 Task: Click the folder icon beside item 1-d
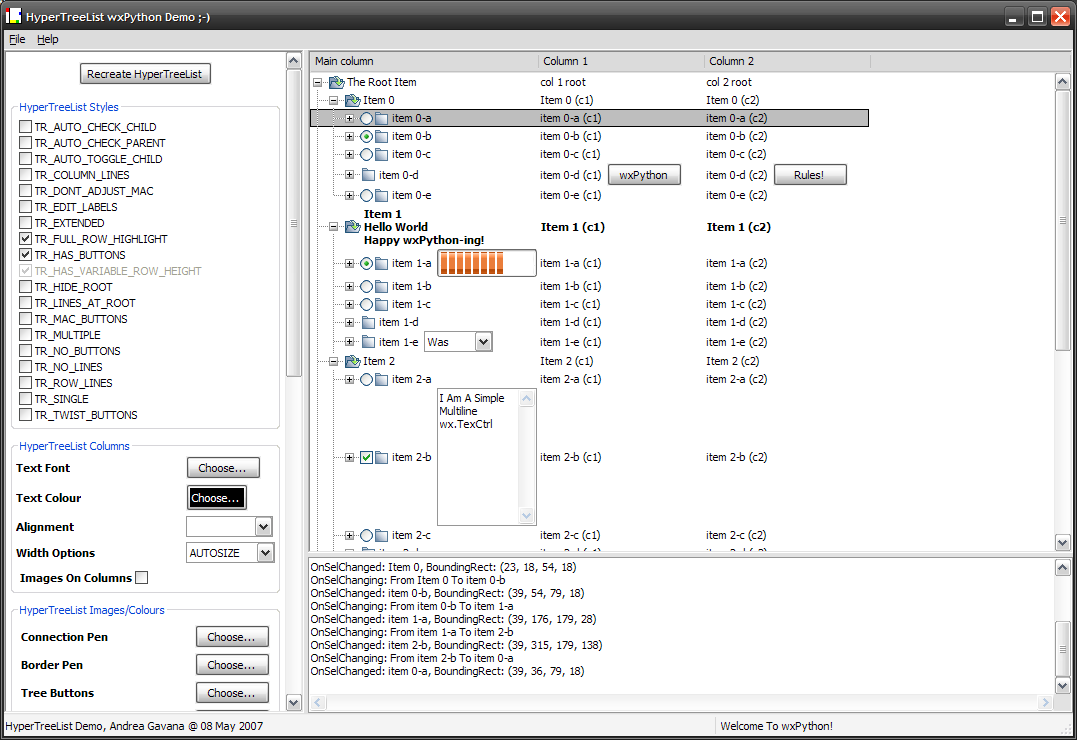tap(368, 322)
